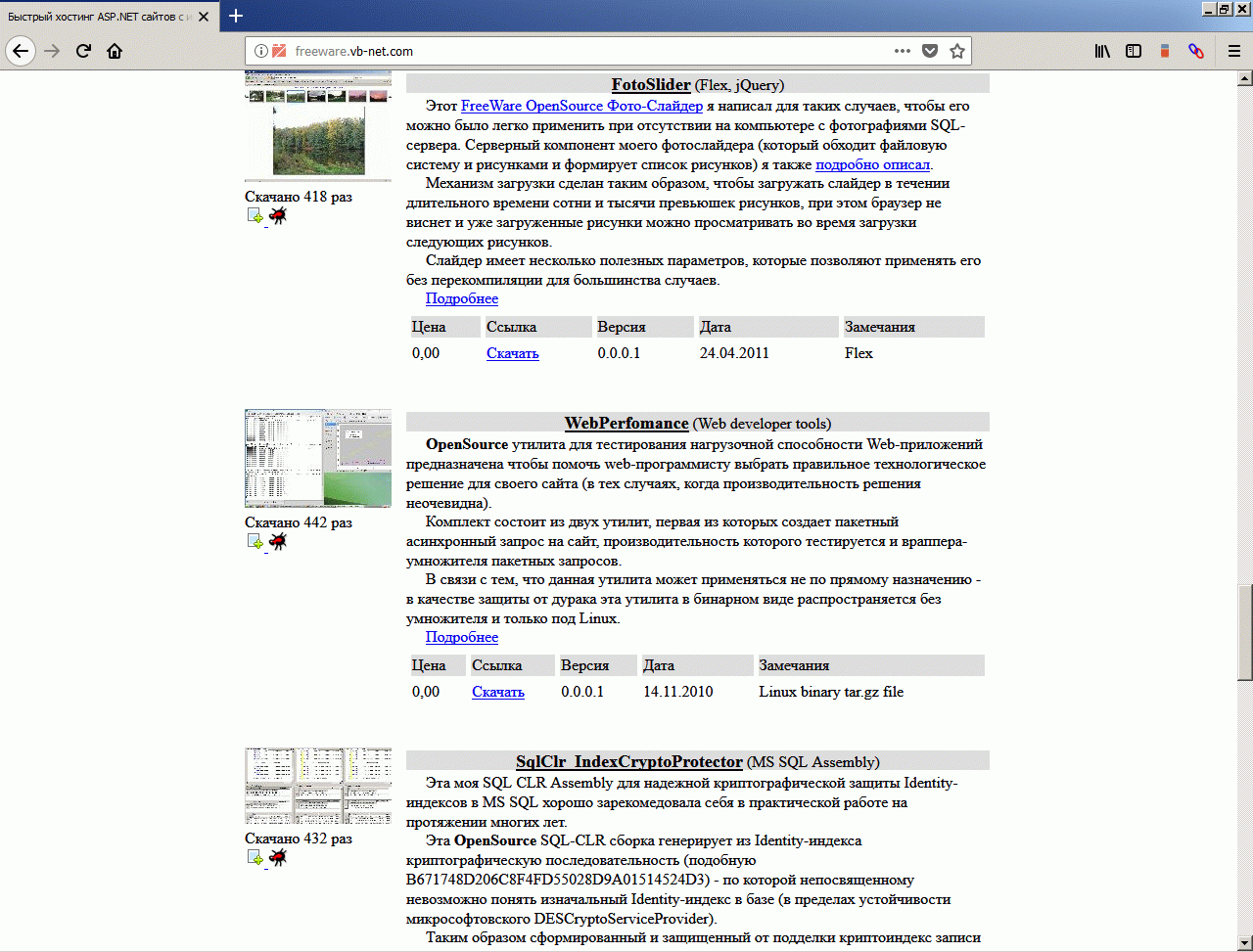The width and height of the screenshot is (1253, 952).
Task: Open the 'подробно описал' link
Action: [x=873, y=164]
